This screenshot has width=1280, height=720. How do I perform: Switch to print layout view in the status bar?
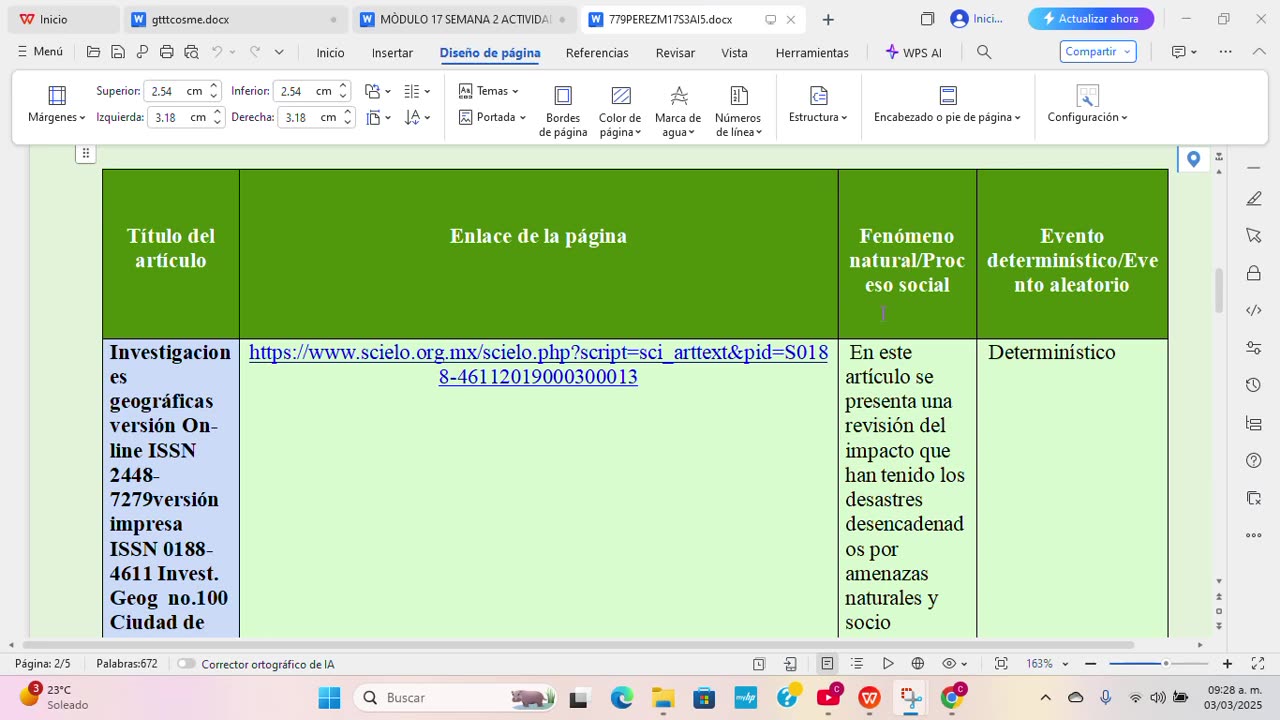827,664
